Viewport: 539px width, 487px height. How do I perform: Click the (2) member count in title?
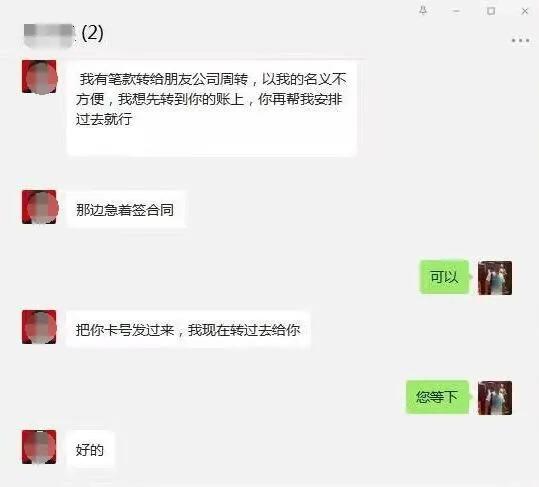point(92,33)
